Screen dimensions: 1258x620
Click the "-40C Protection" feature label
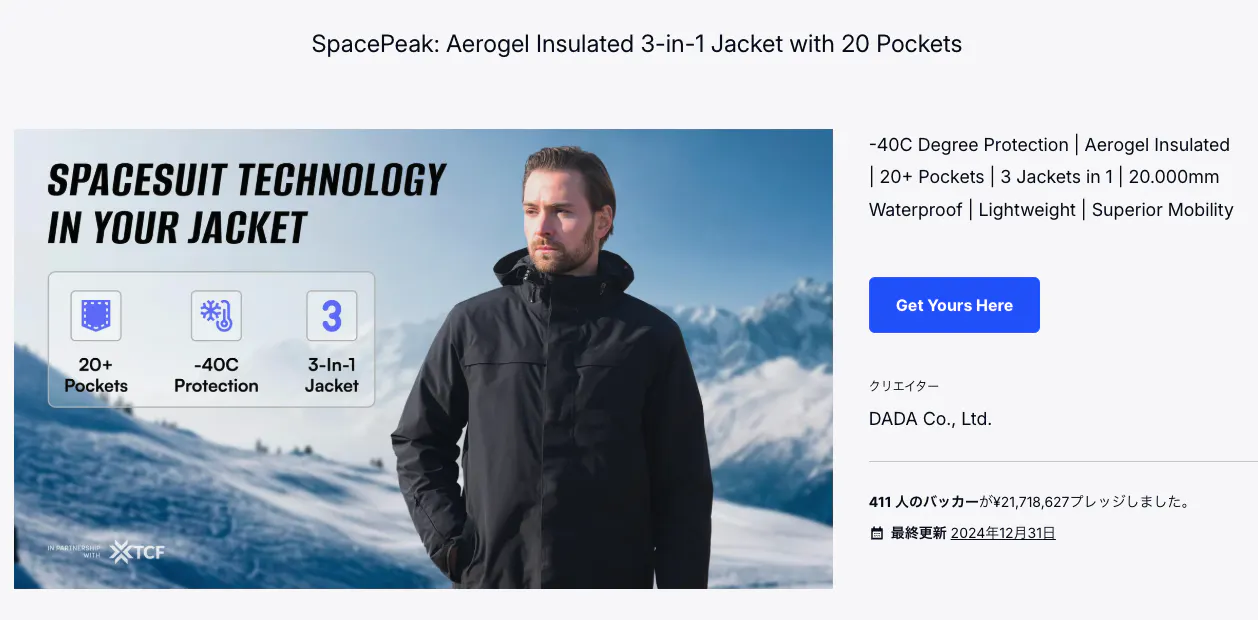[216, 375]
